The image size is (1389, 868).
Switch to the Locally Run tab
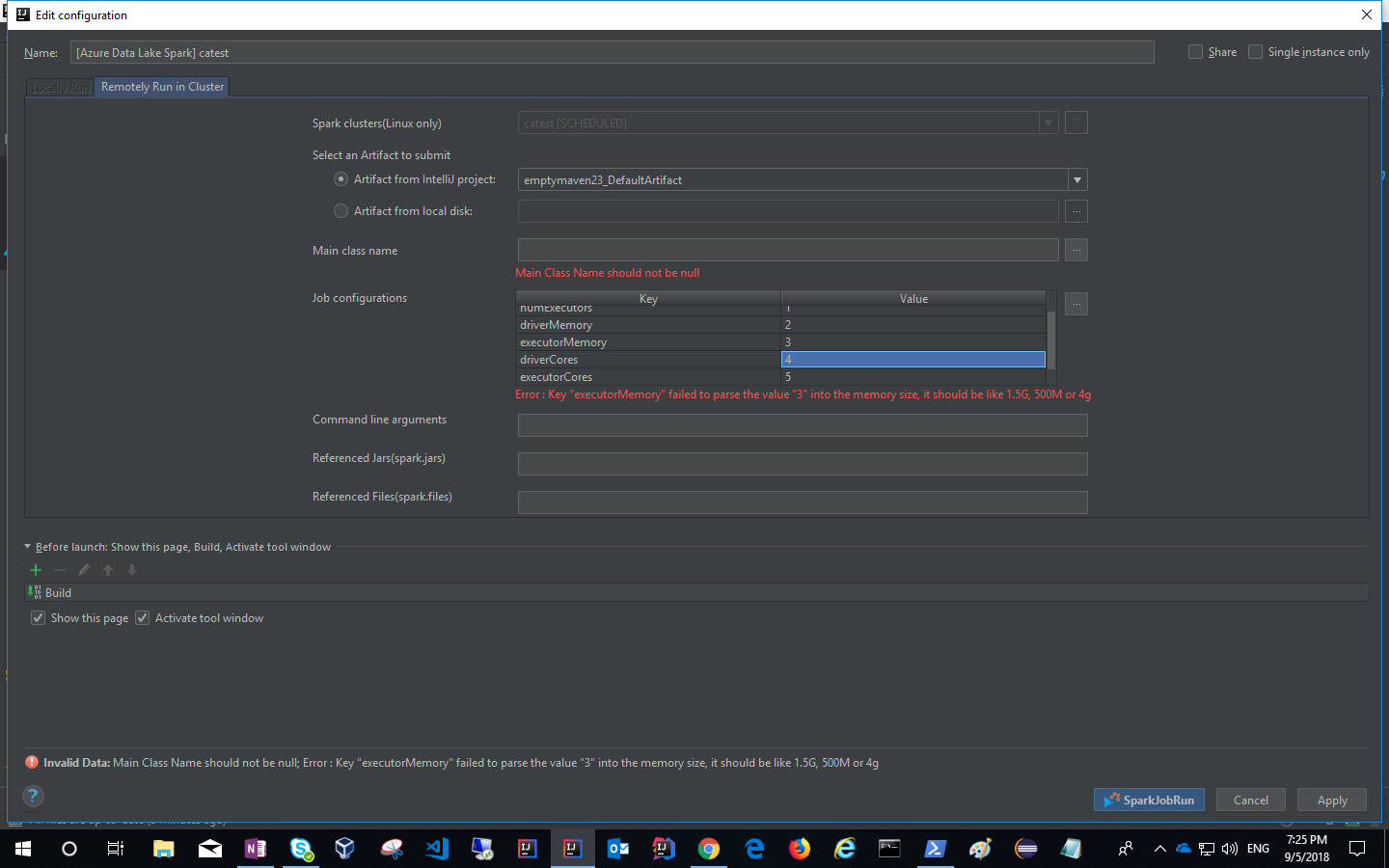(x=59, y=87)
